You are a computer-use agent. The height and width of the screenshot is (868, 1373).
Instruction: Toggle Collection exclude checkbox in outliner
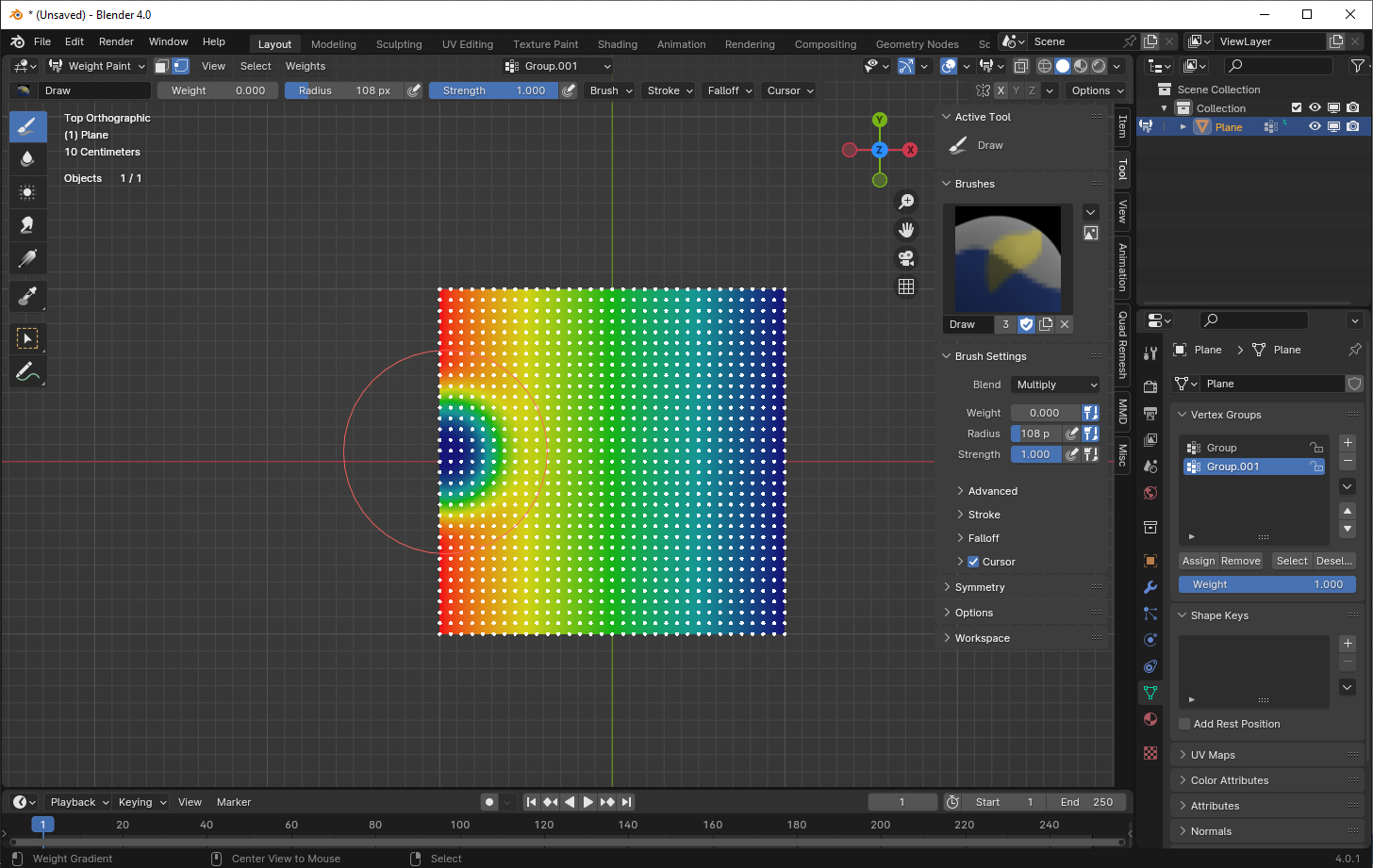[x=1297, y=108]
